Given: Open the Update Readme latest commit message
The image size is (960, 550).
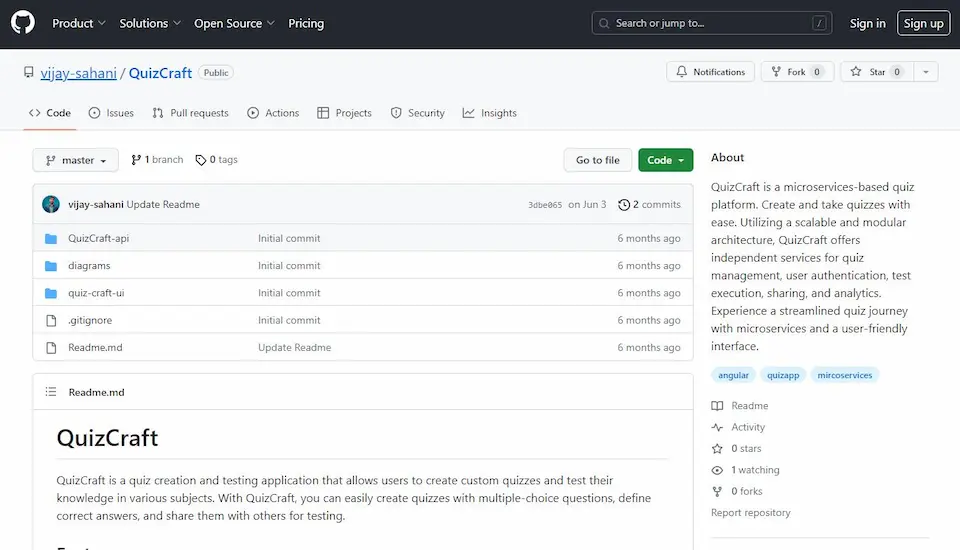Looking at the screenshot, I should tap(163, 205).
